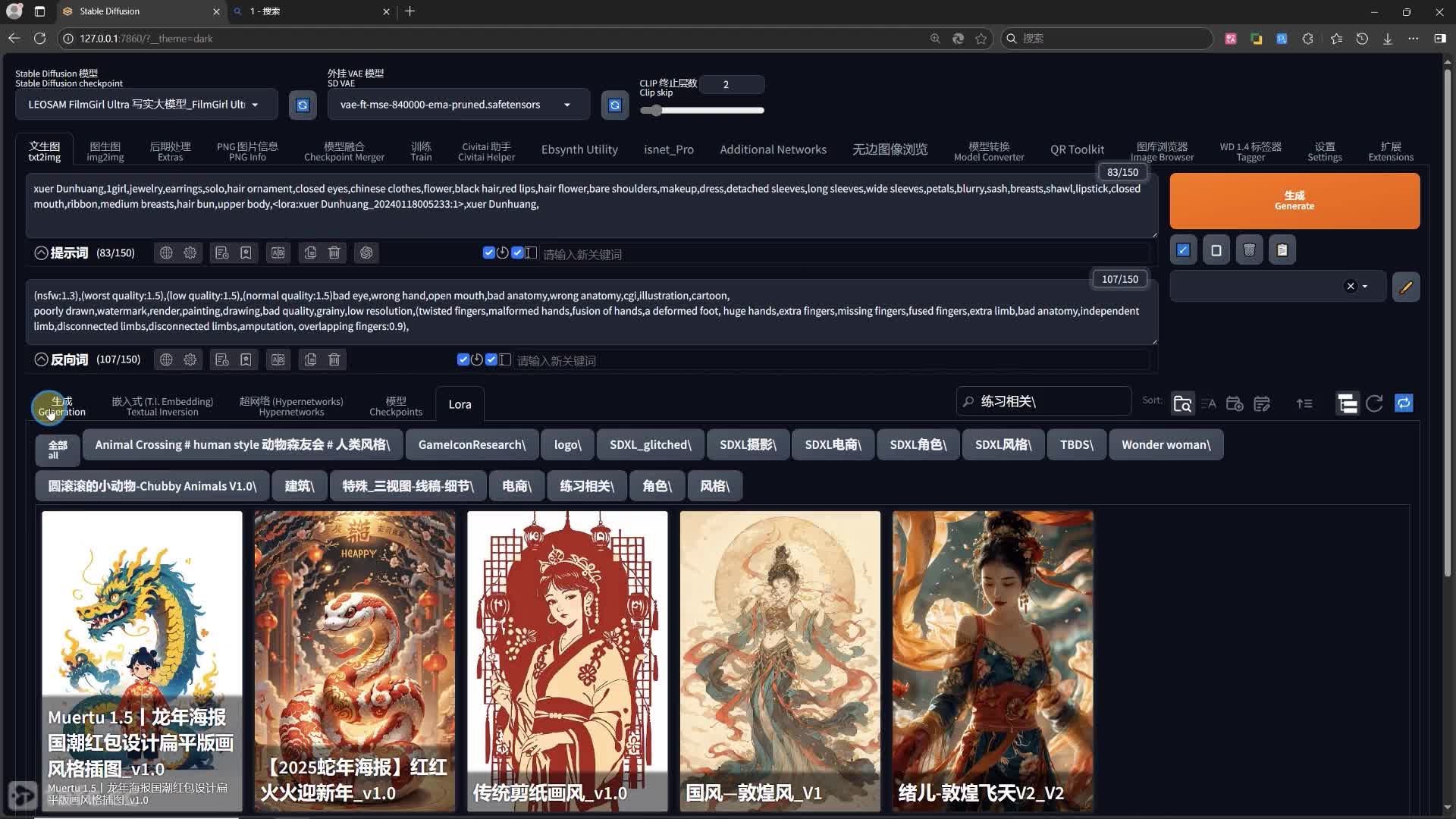Collapse the 提示词 panel with its chevron
The height and width of the screenshot is (819, 1456).
pyautogui.click(x=41, y=253)
